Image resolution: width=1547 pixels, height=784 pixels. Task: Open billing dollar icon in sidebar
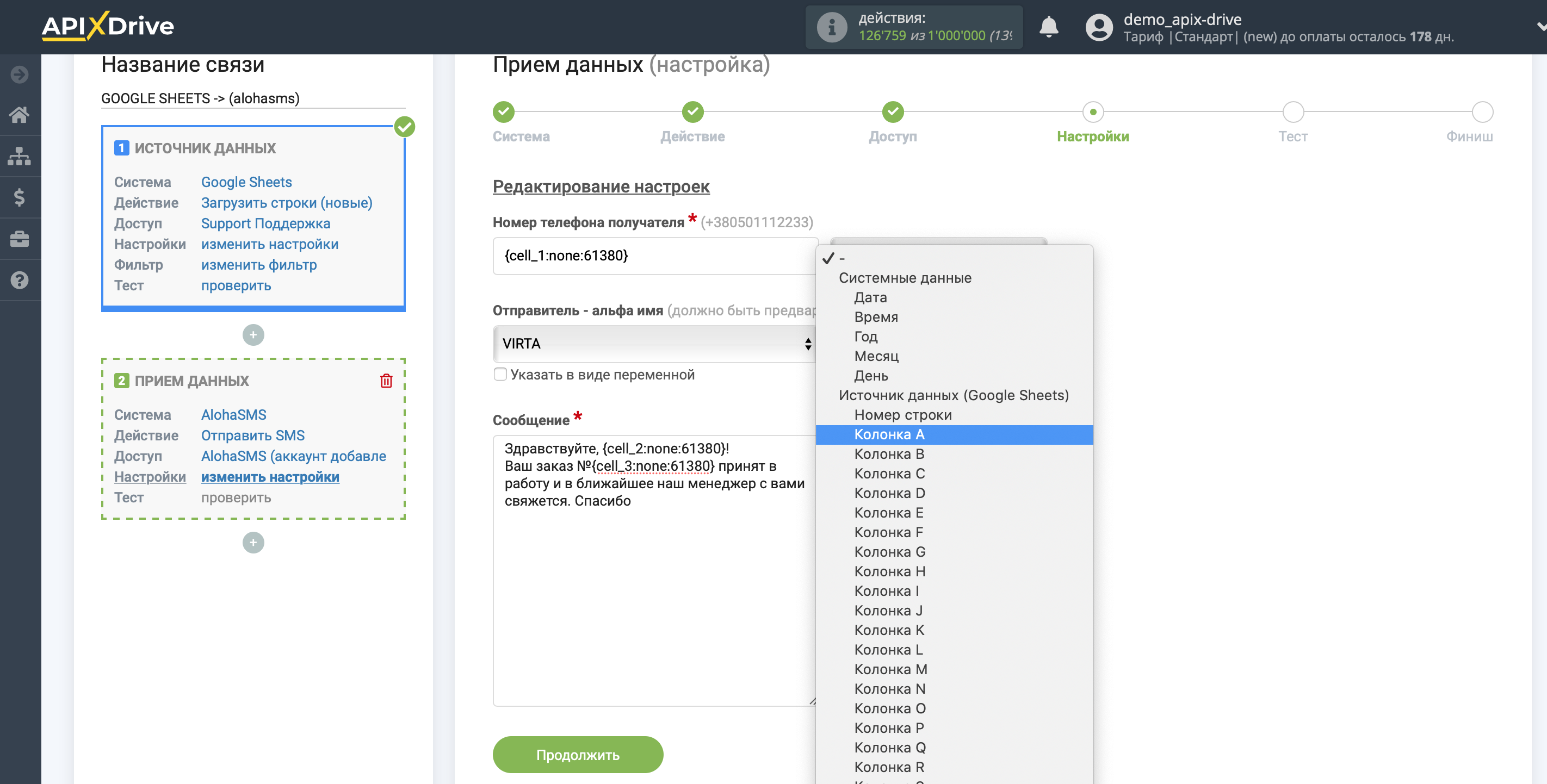20,197
